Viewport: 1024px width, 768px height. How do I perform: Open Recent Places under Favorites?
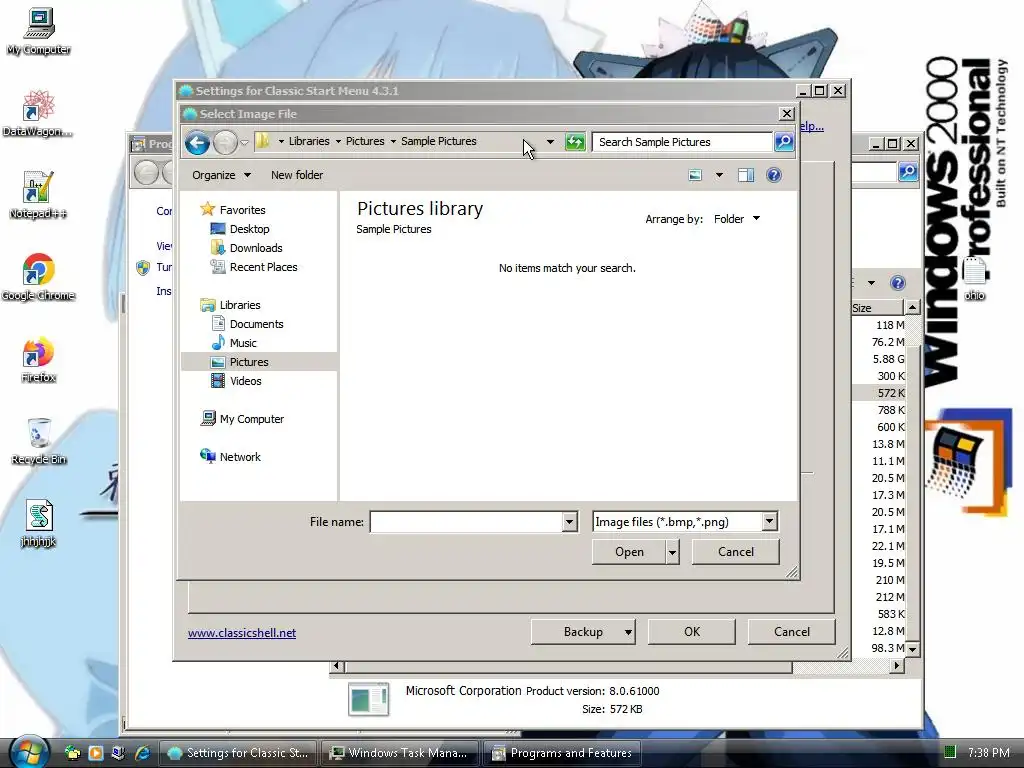pyautogui.click(x=263, y=266)
